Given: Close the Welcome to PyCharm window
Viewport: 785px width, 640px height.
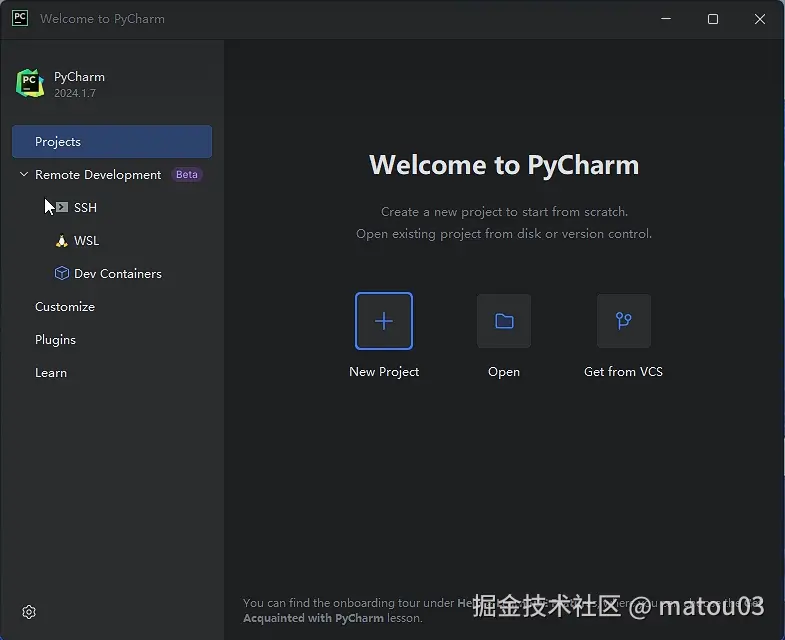Looking at the screenshot, I should coord(760,19).
